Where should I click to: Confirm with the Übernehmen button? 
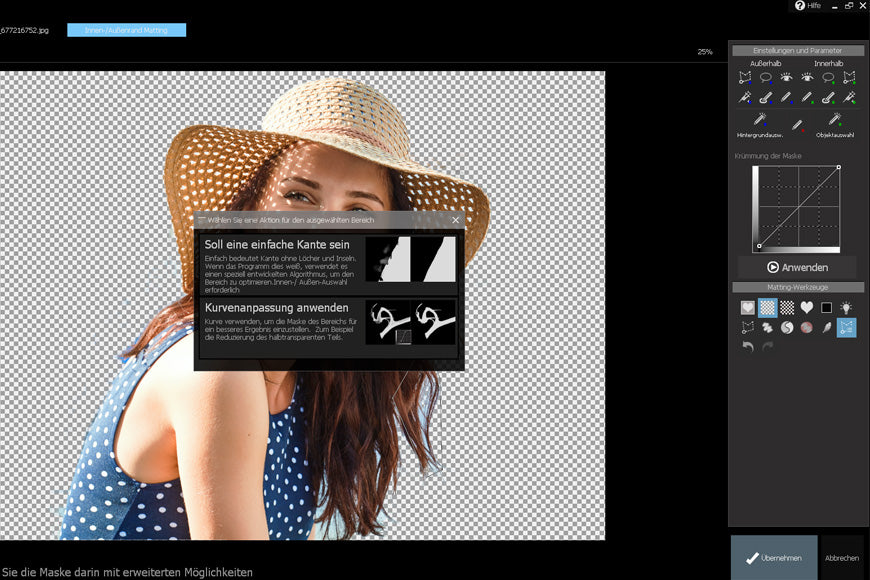[773, 558]
